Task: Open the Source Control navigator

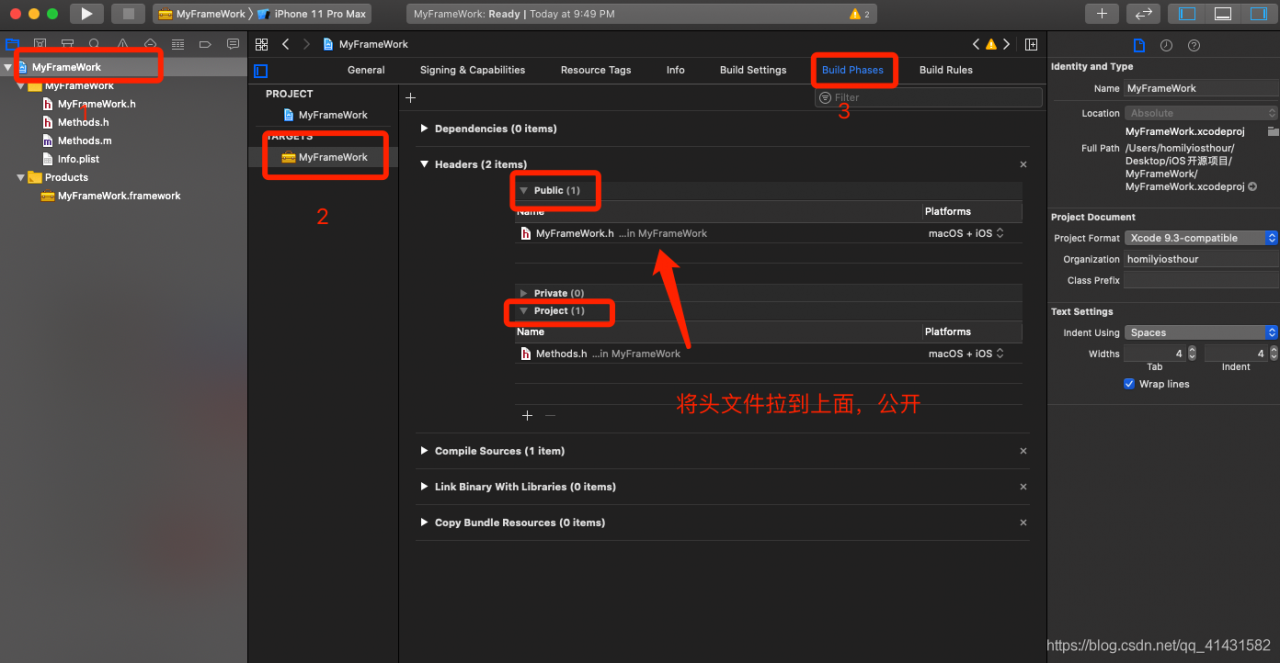Action: click(x=40, y=44)
